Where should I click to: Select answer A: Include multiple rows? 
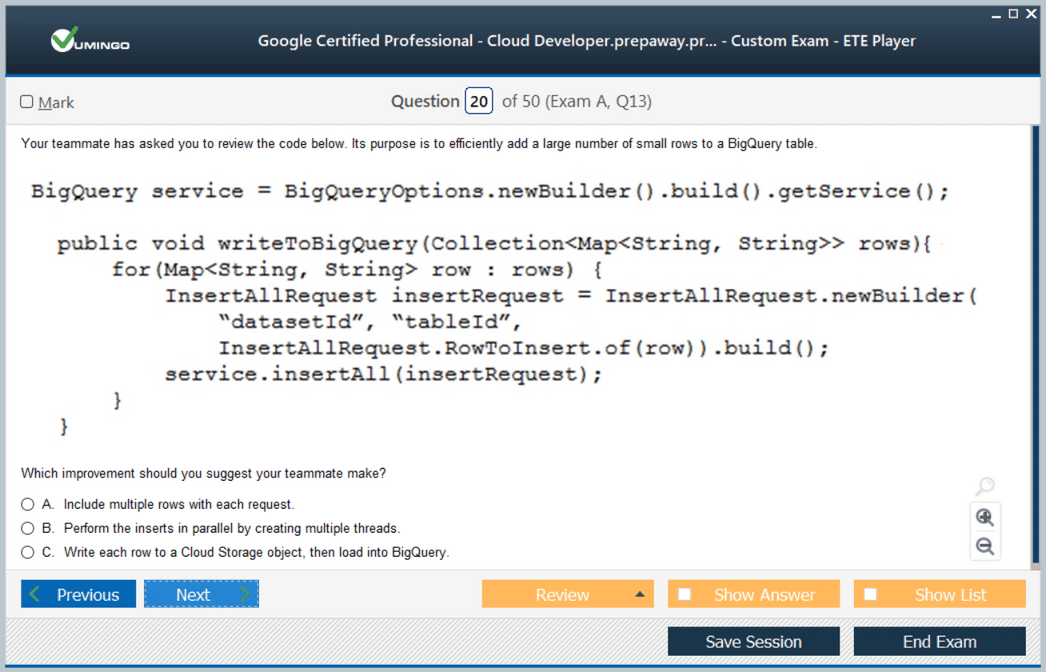pos(28,505)
